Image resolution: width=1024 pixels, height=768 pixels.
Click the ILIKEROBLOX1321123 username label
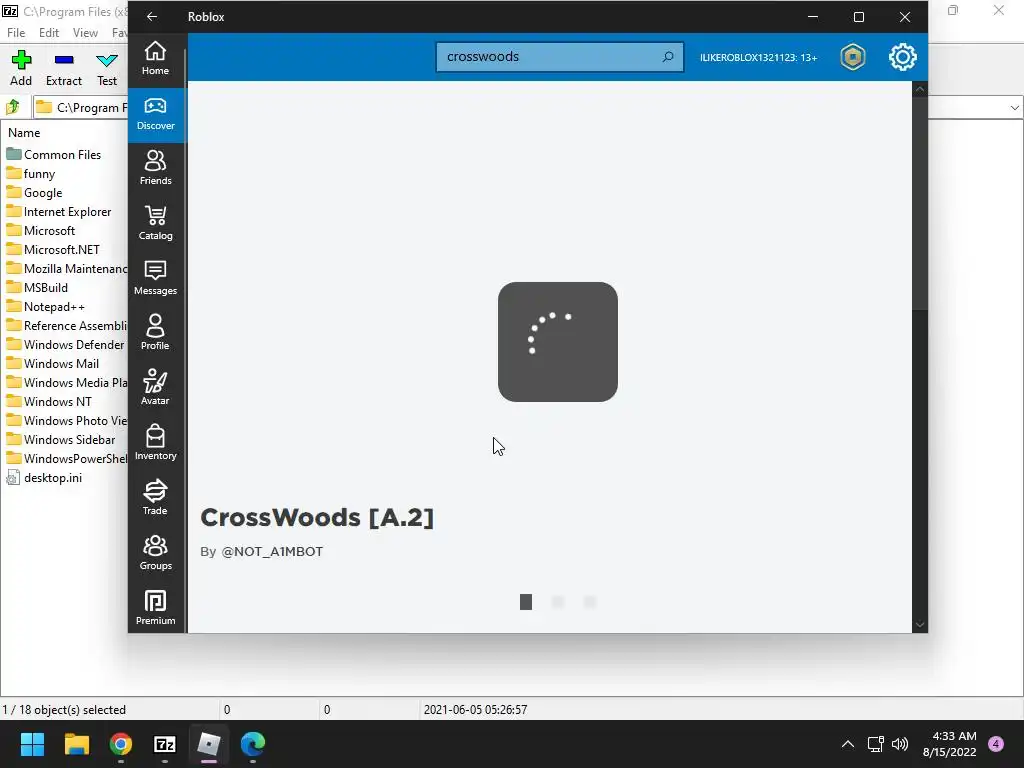click(758, 57)
